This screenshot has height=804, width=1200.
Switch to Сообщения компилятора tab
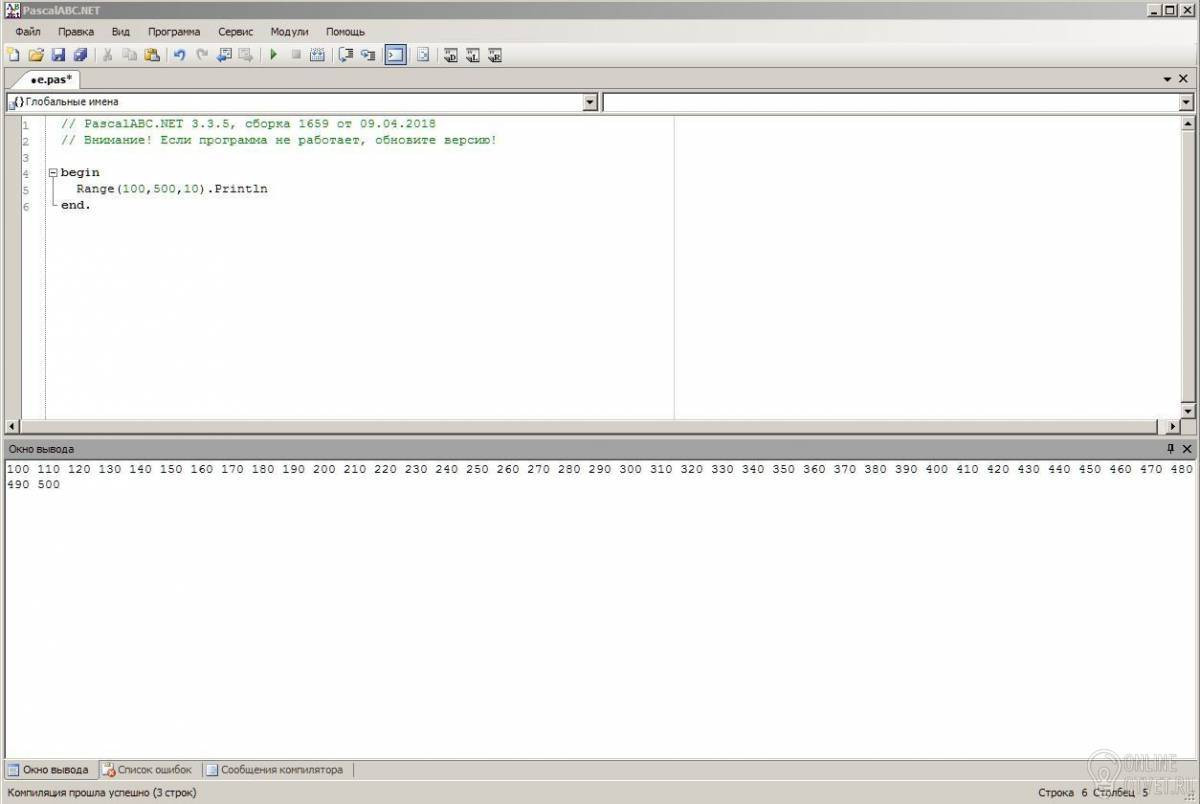[x=275, y=770]
